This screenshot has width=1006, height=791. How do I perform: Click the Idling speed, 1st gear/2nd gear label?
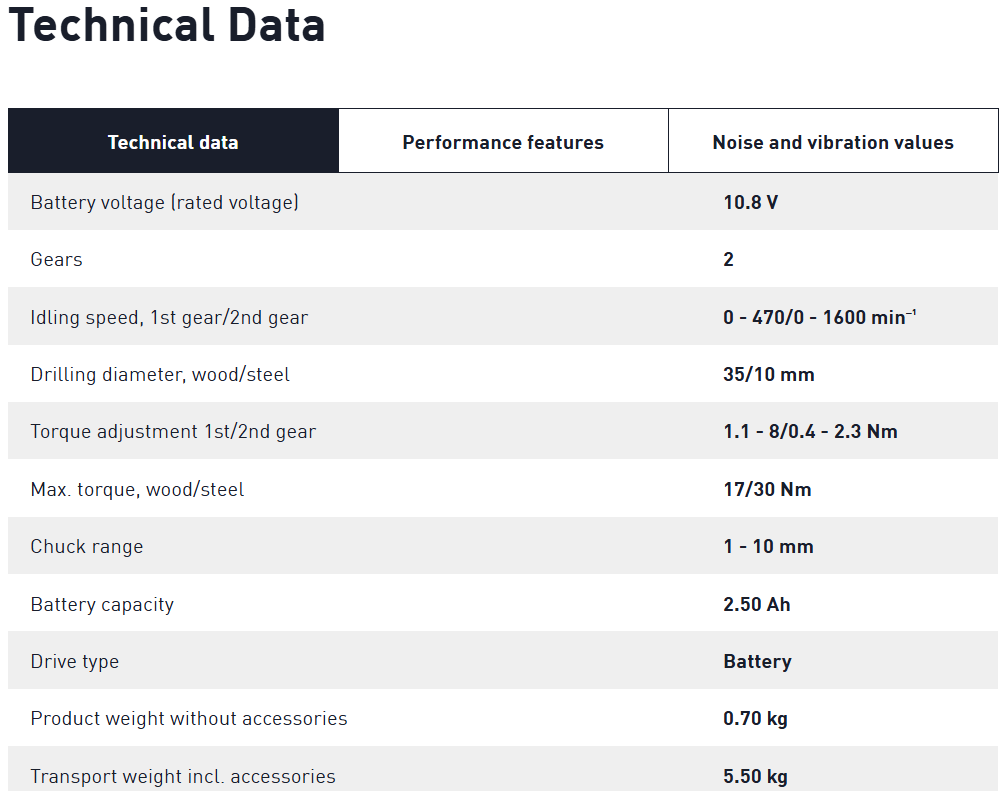169,318
